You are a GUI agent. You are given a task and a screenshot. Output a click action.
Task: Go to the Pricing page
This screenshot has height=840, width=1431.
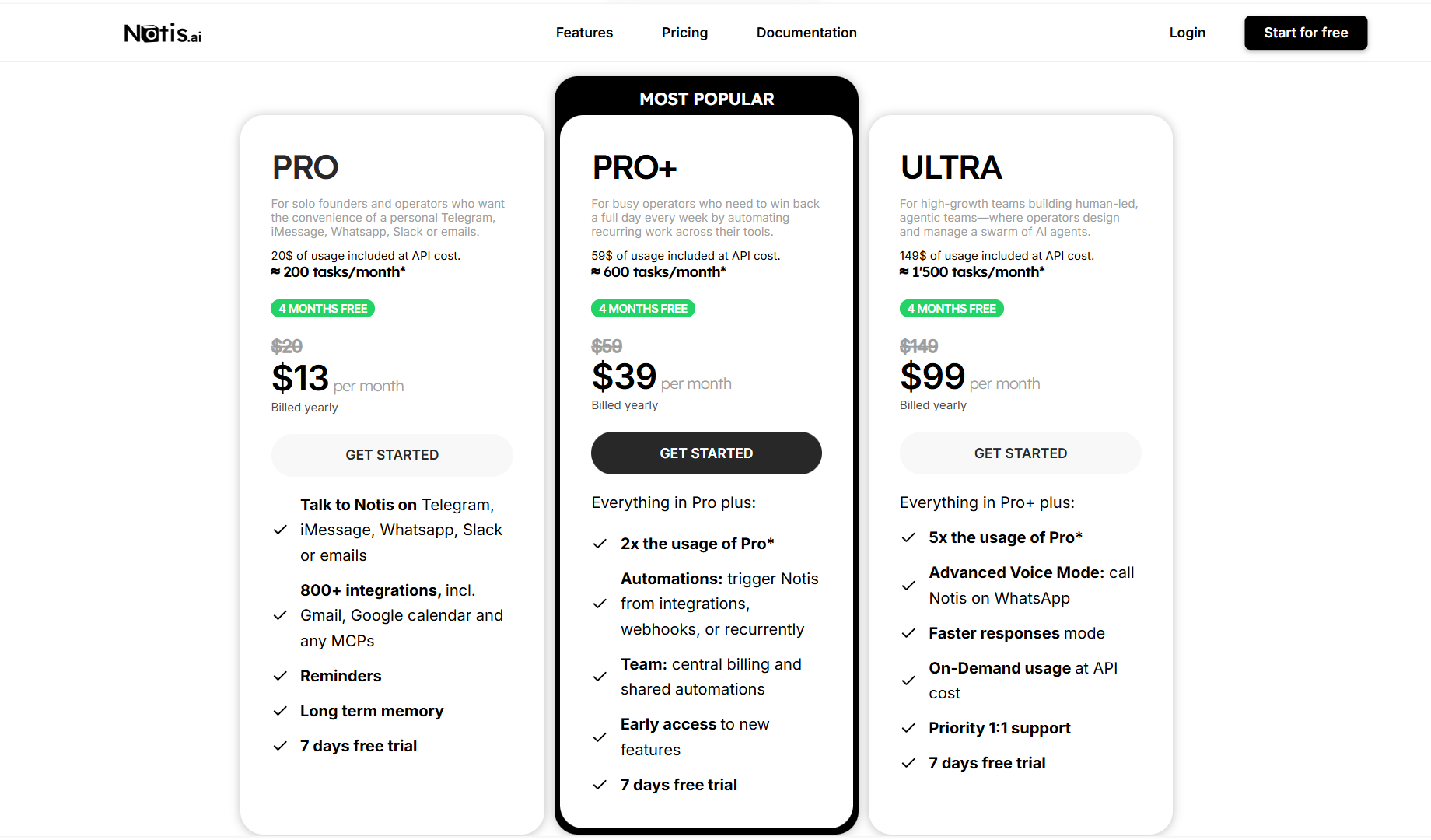pyautogui.click(x=684, y=33)
